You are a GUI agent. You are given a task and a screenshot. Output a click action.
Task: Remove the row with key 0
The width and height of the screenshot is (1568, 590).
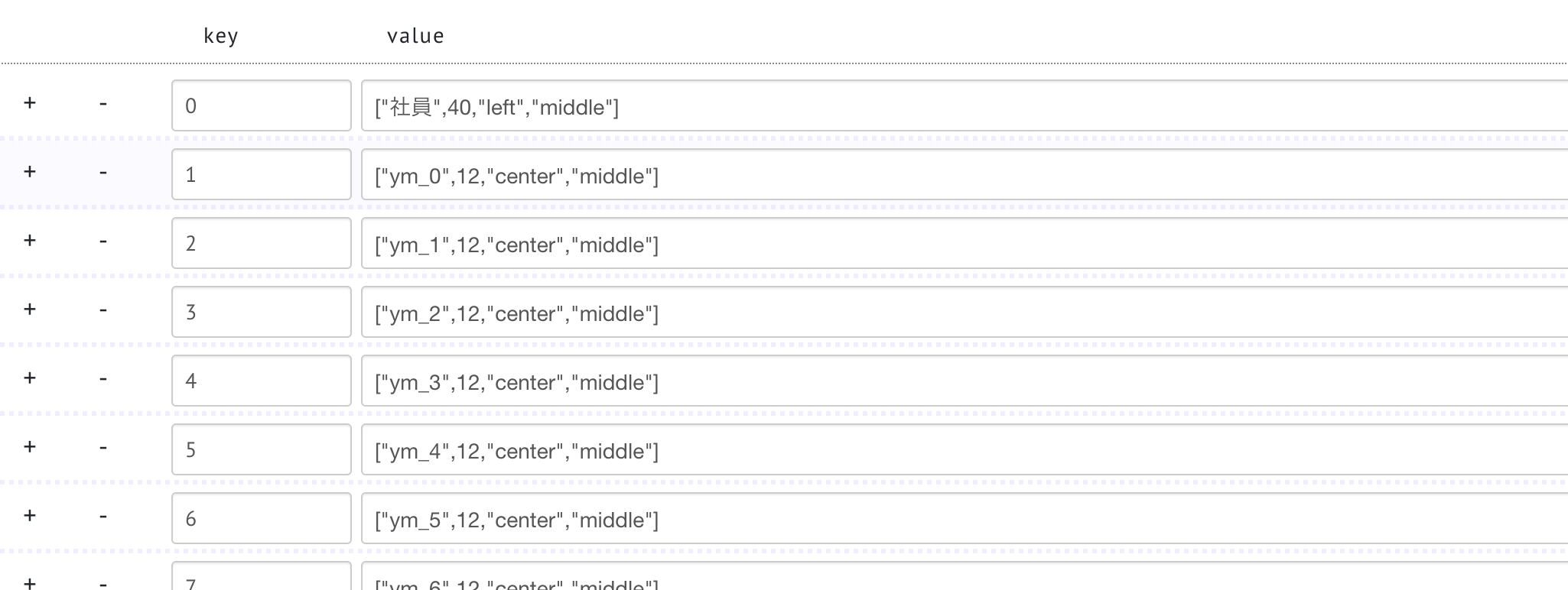point(102,104)
